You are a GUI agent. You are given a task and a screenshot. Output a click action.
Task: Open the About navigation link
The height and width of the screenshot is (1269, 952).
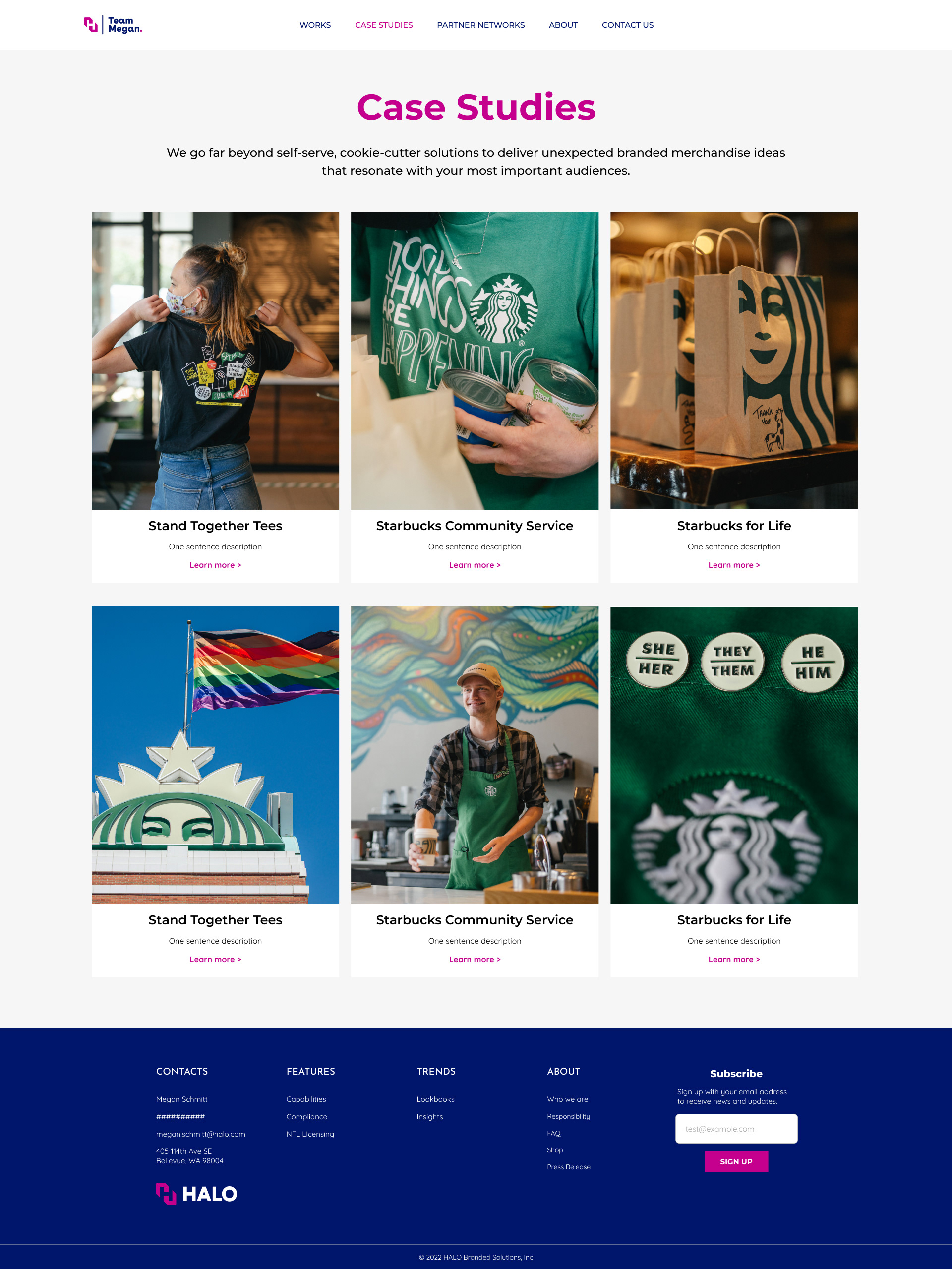pos(563,25)
